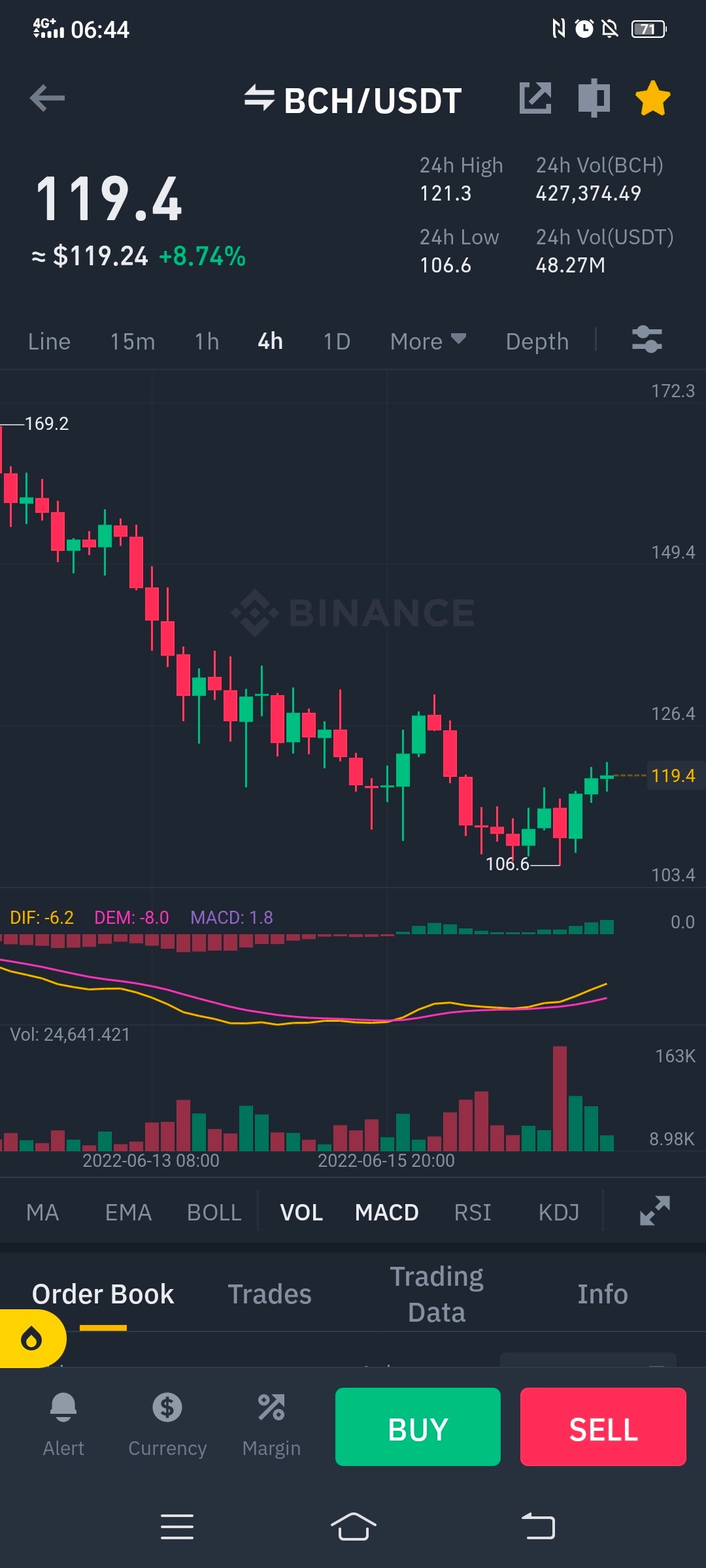Toggle the MACD indicator
This screenshot has height=1568, width=706.
point(387,1213)
